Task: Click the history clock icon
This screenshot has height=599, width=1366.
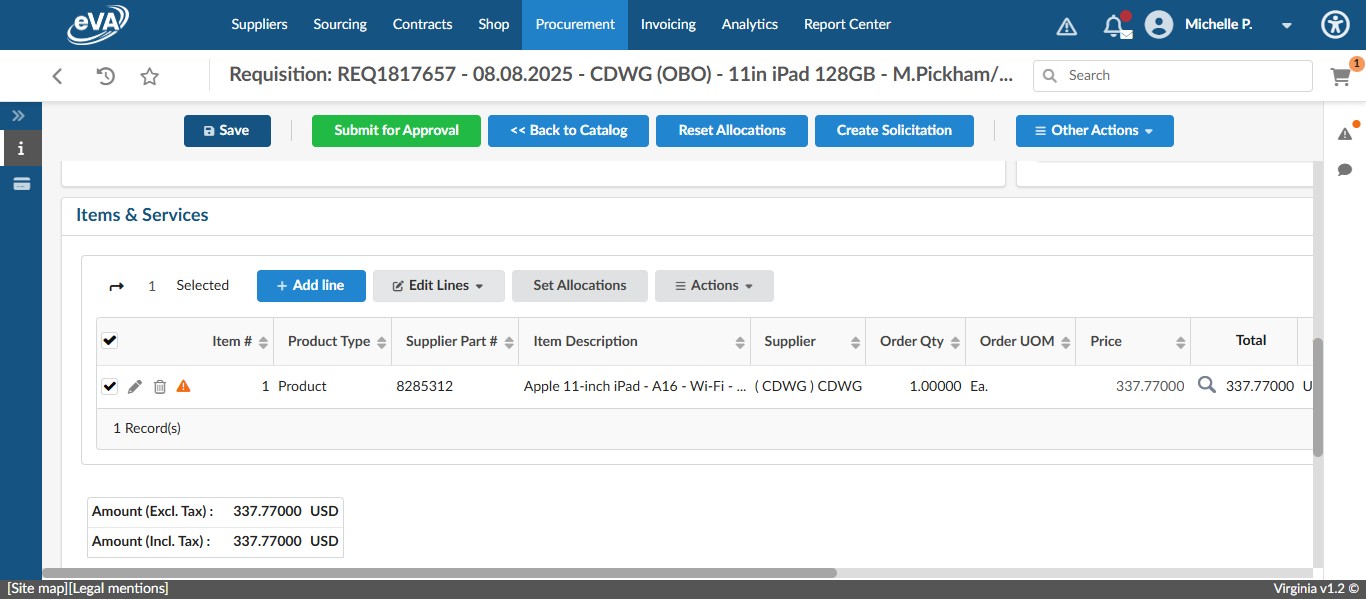Action: point(105,76)
